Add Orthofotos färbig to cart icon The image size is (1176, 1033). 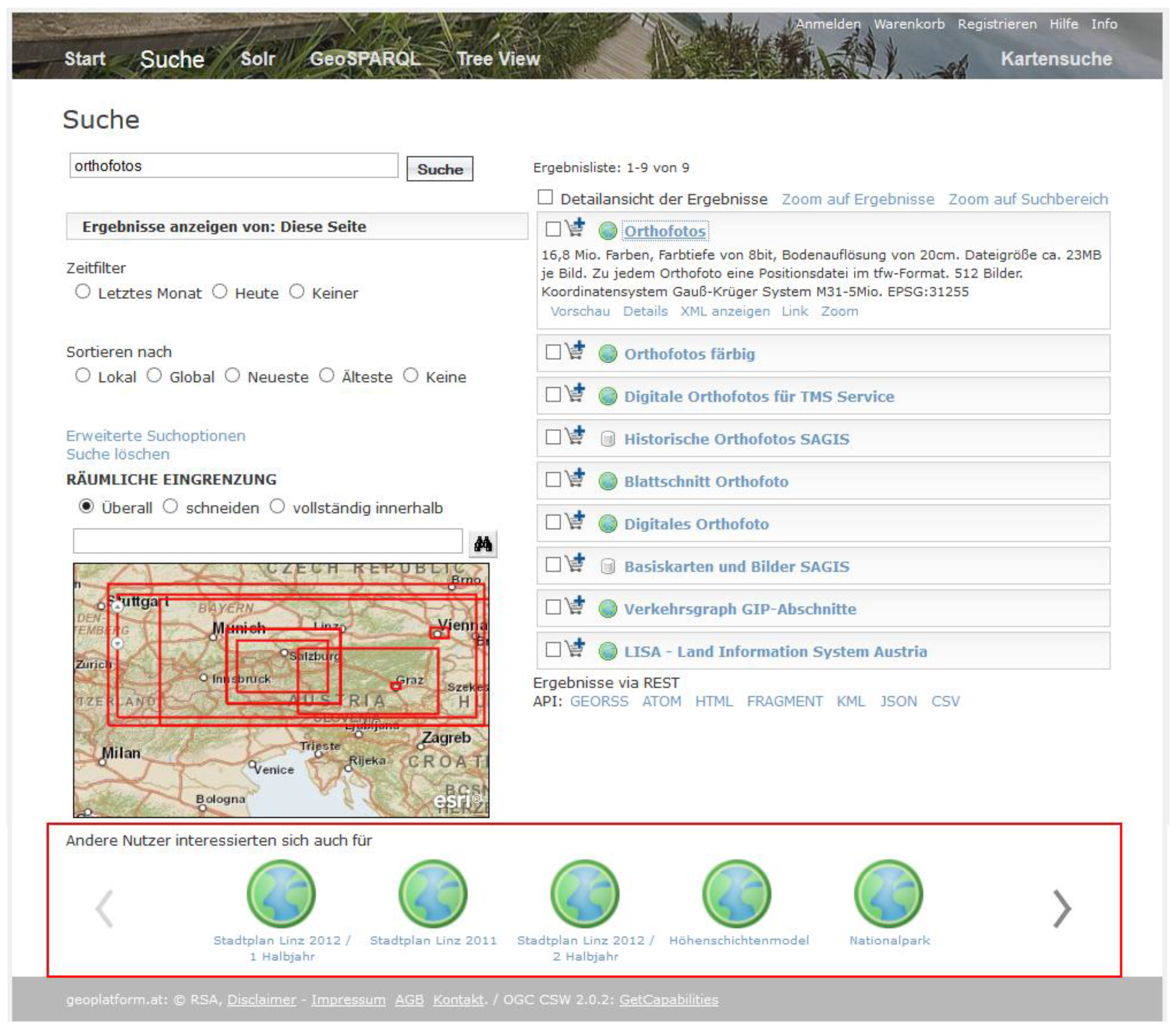574,351
